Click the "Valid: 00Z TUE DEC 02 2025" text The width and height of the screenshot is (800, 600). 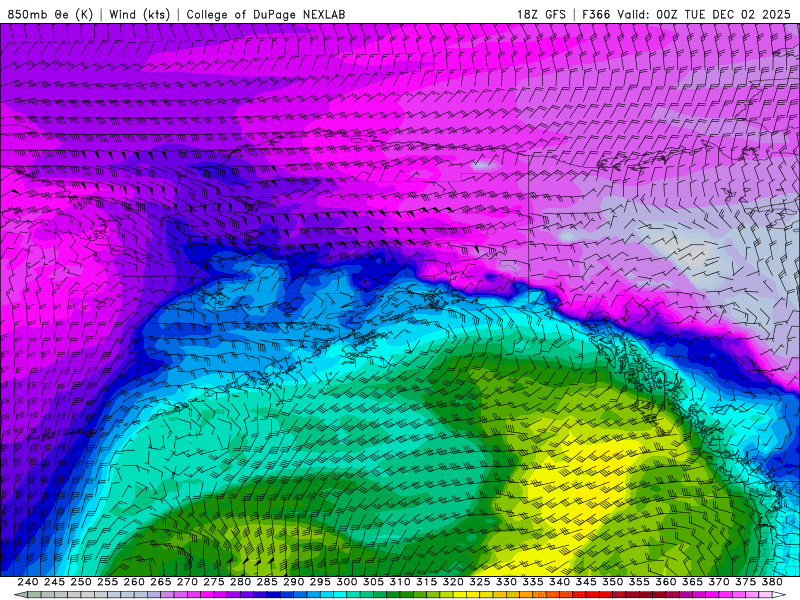[x=704, y=14]
